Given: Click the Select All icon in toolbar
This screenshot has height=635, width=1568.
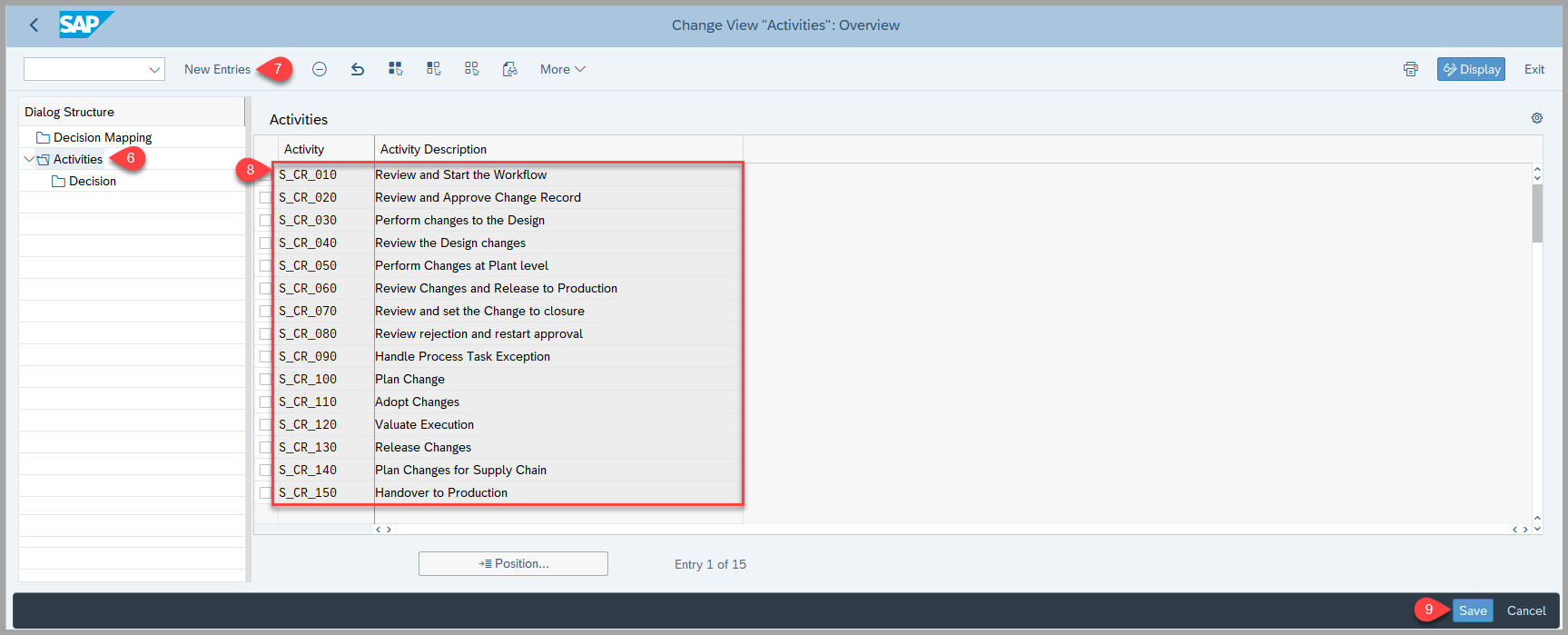Looking at the screenshot, I should pyautogui.click(x=396, y=69).
